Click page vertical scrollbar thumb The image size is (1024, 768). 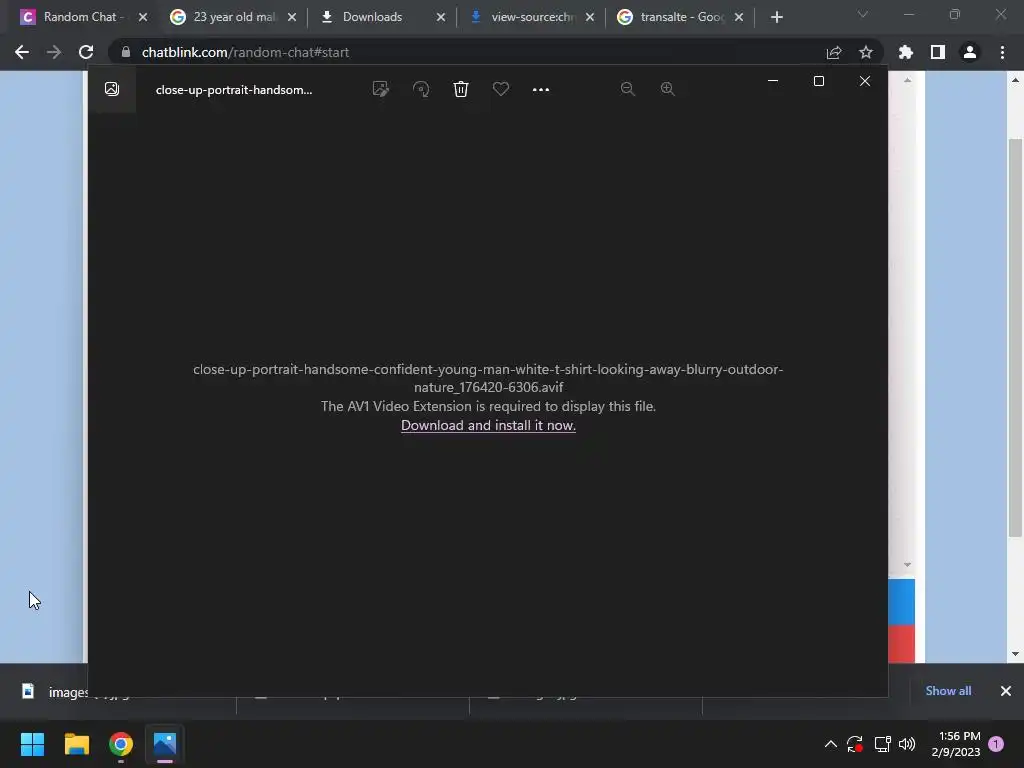(x=1016, y=338)
